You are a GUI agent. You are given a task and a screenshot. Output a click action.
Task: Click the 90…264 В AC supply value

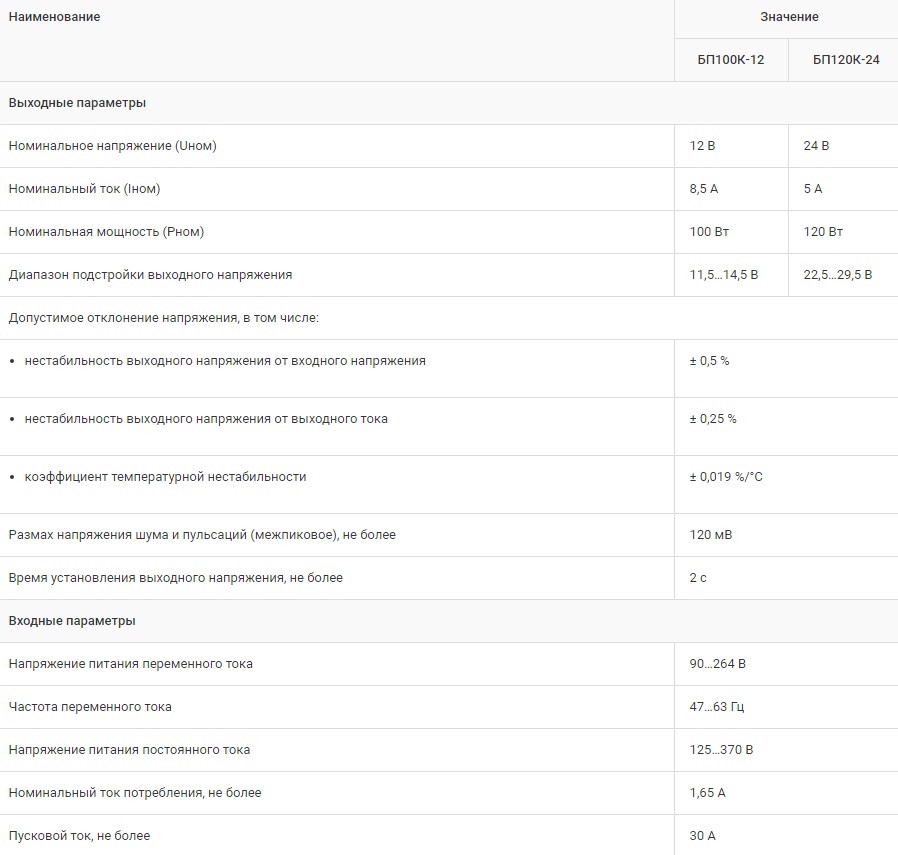coord(718,664)
